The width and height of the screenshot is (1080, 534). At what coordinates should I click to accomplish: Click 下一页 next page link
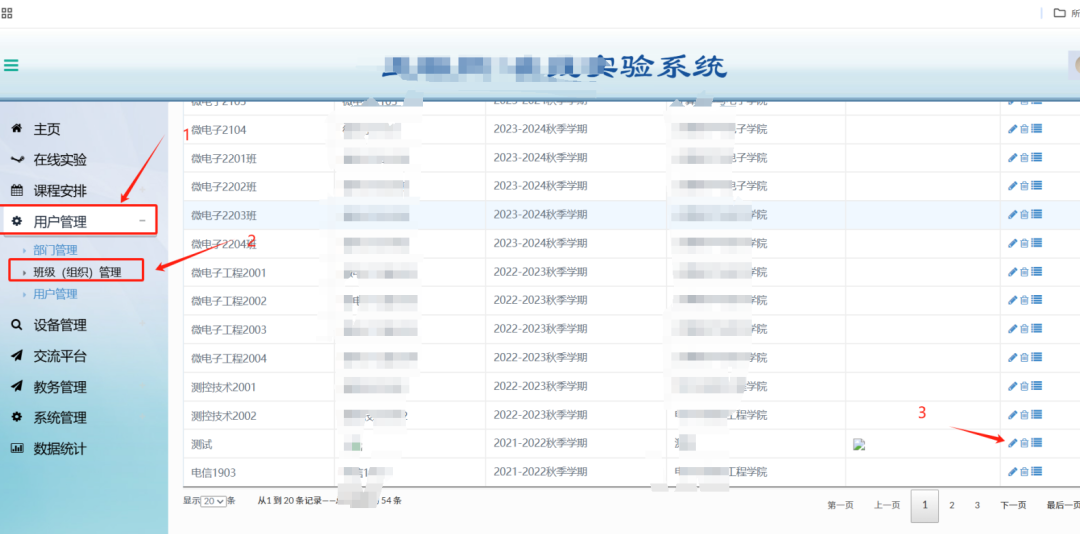click(1013, 505)
